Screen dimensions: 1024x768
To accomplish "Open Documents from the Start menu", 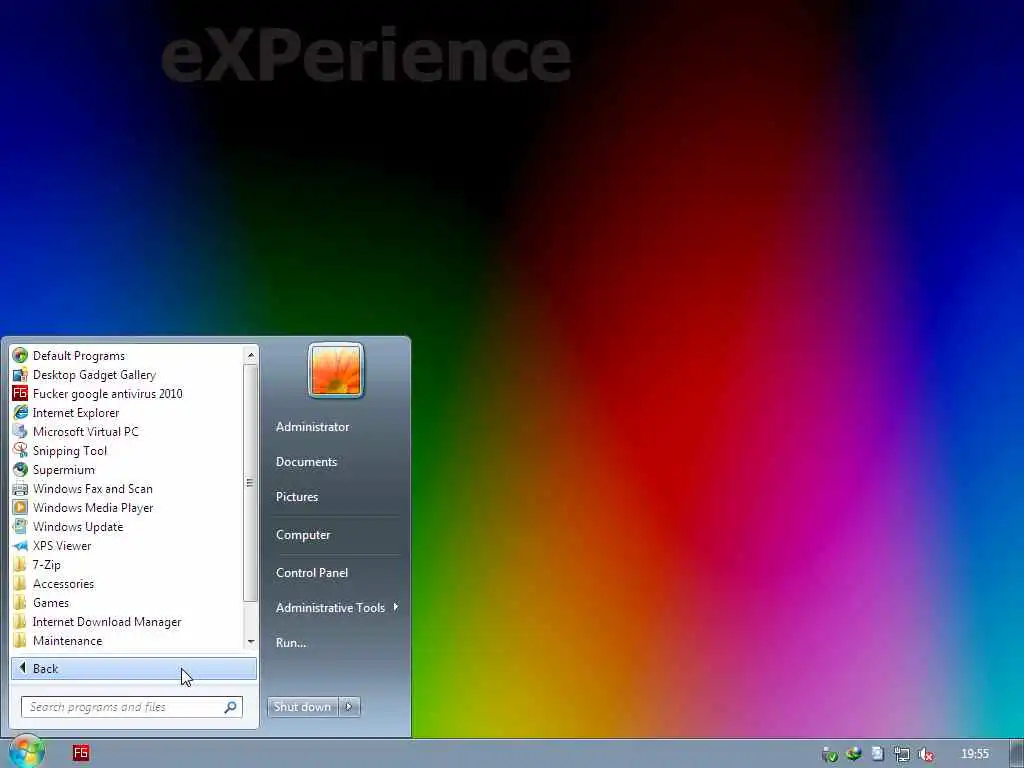I will [x=306, y=462].
